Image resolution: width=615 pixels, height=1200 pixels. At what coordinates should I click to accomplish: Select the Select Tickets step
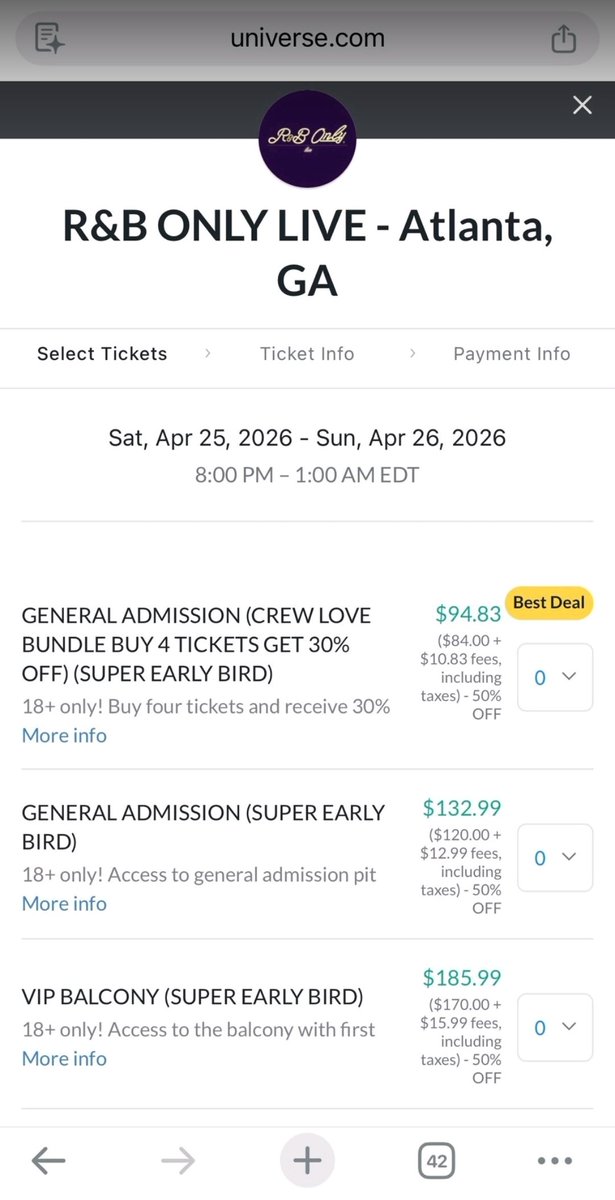tap(102, 354)
